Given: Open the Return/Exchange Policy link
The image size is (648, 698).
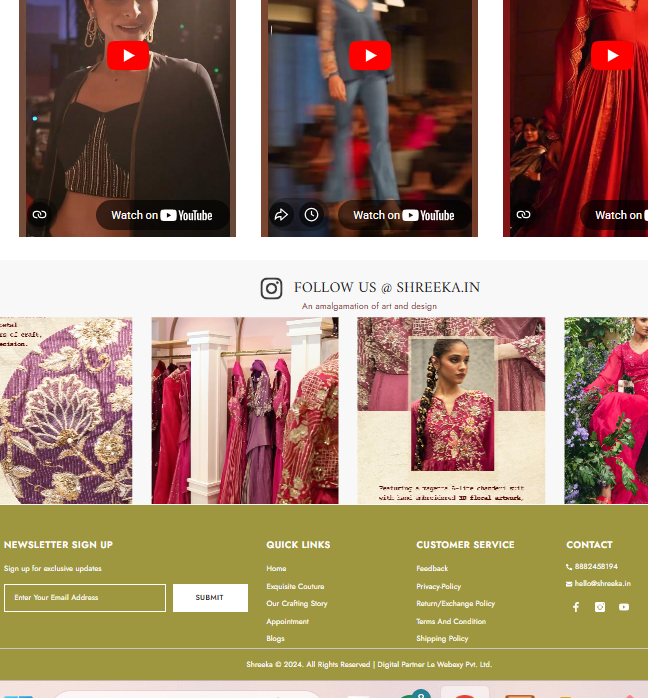Looking at the screenshot, I should pos(455,604).
